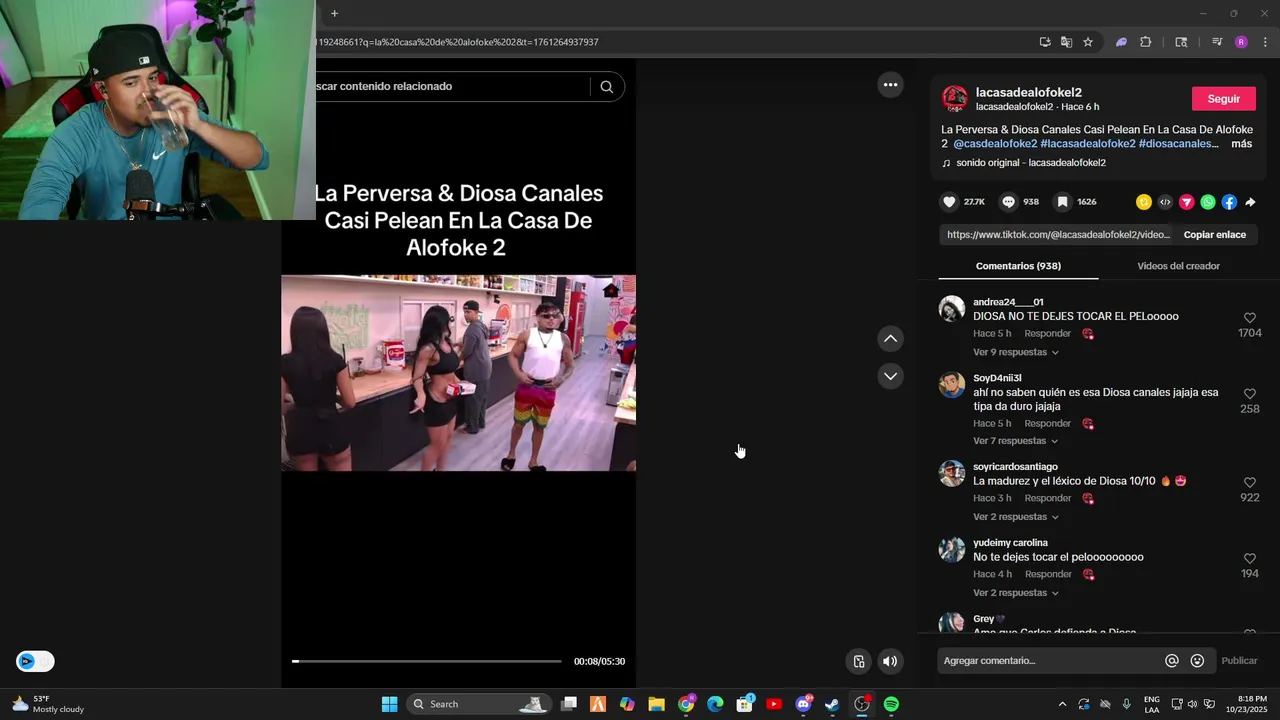Open a new browser tab with plus
The image size is (1280, 720).
pos(334,13)
